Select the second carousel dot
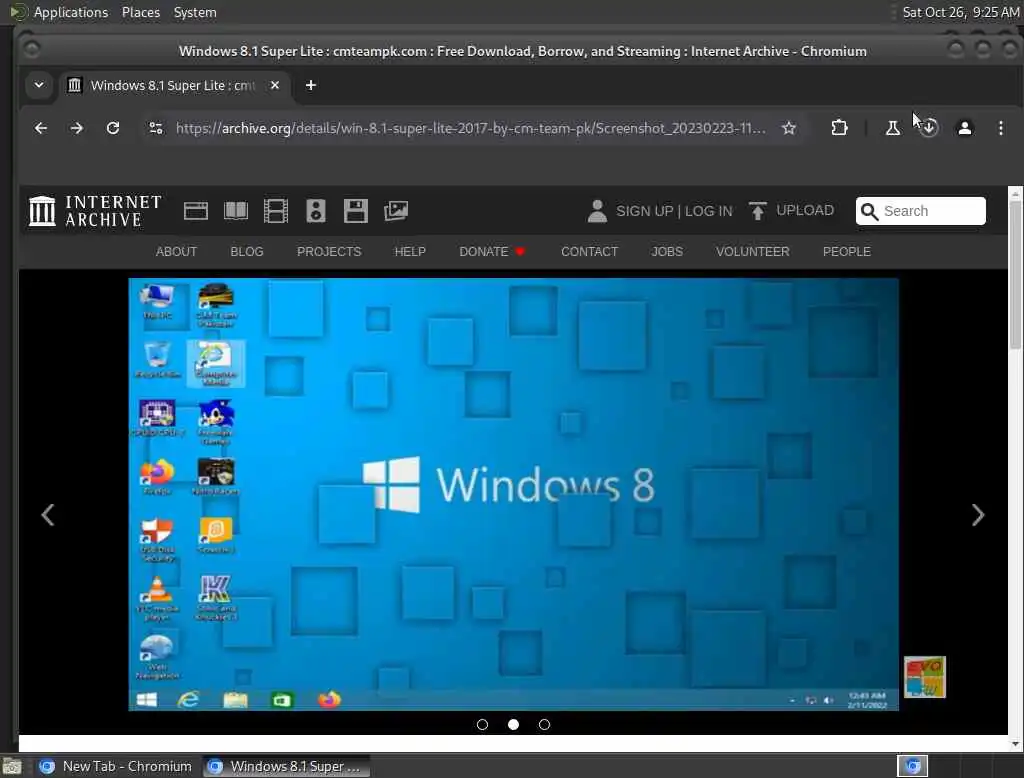 513,724
